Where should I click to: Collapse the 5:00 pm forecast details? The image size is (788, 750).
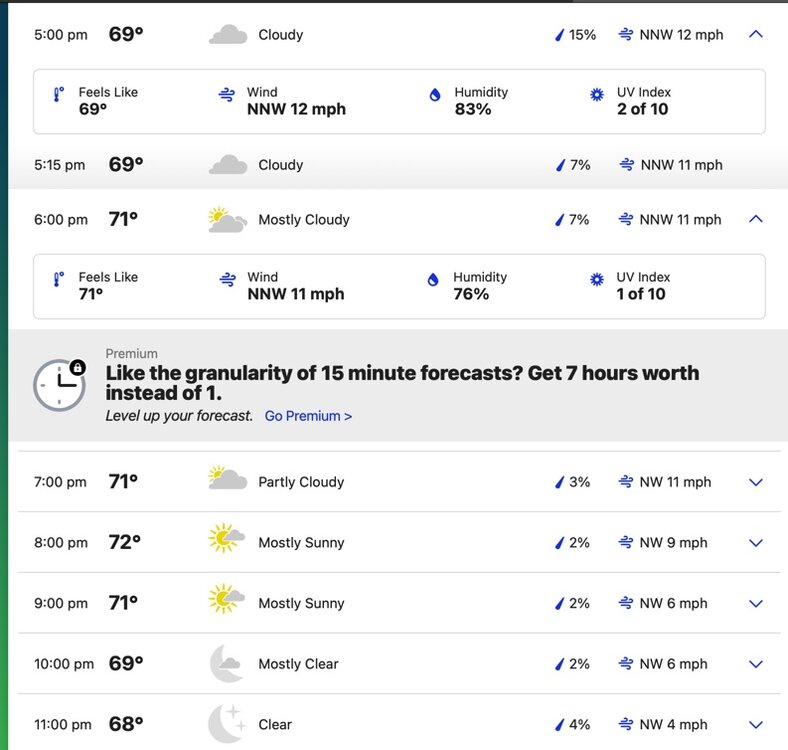coord(756,34)
